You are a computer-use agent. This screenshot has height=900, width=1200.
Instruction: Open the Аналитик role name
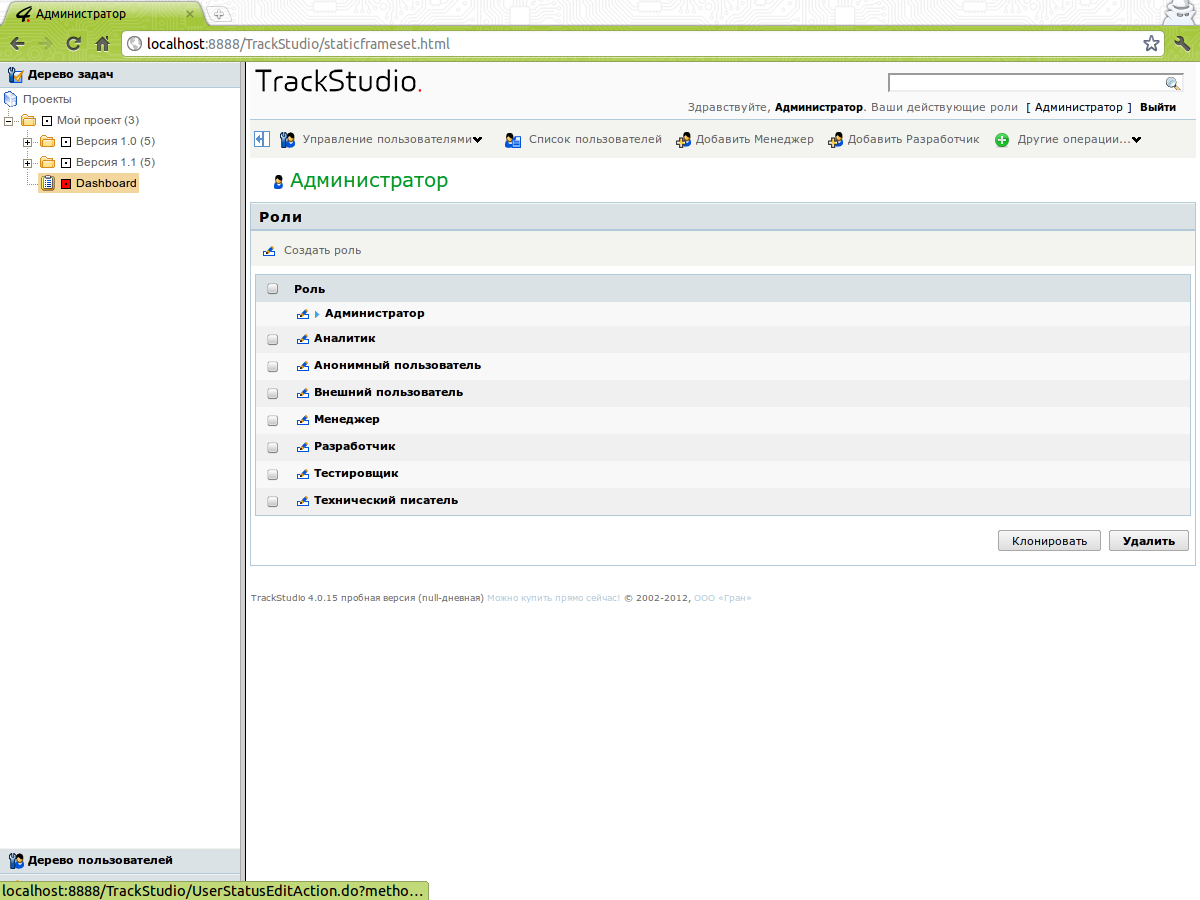click(345, 339)
